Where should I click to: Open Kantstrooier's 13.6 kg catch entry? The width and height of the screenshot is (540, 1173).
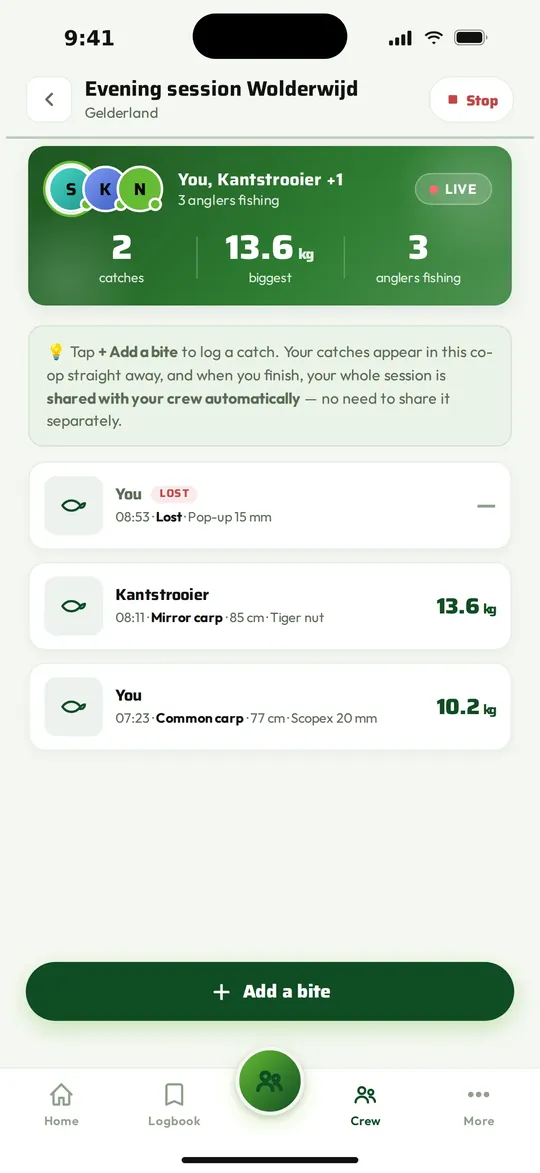270,606
